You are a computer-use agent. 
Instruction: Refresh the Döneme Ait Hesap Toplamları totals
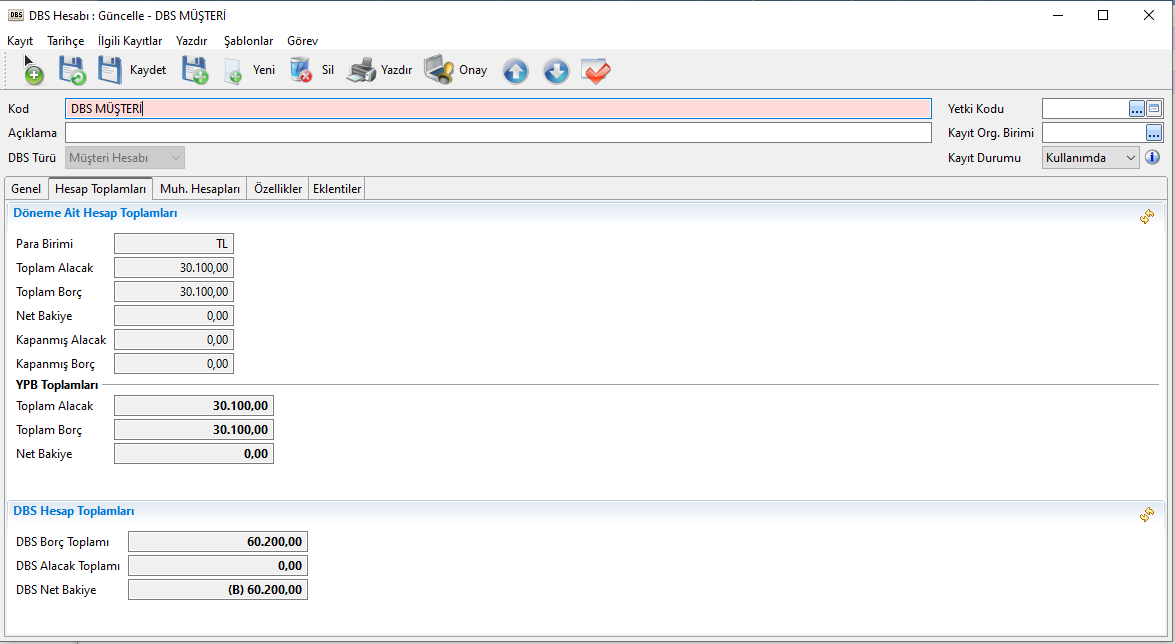coord(1147,216)
